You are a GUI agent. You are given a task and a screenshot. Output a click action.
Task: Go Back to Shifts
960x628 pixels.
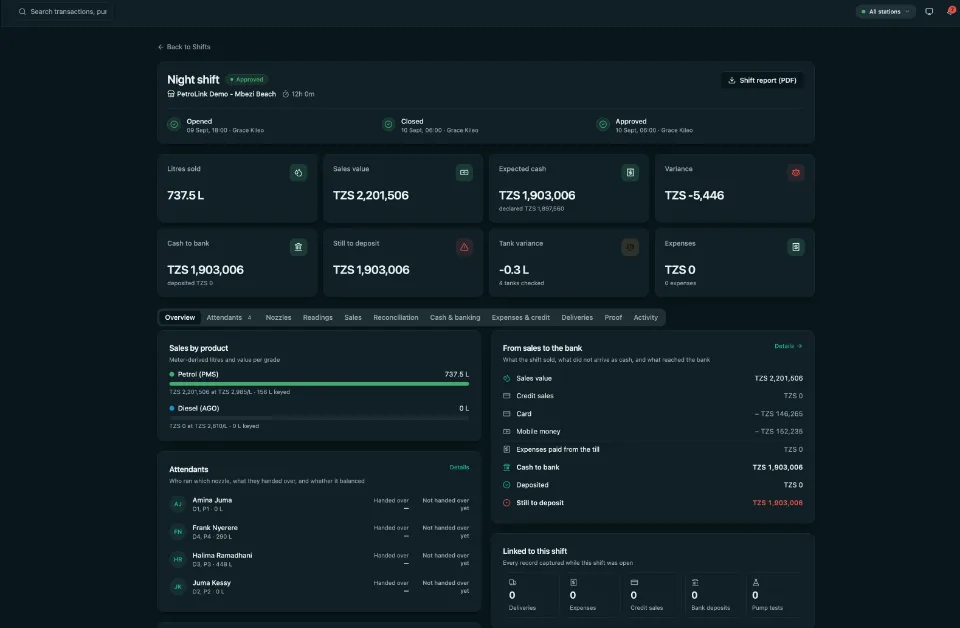point(184,47)
